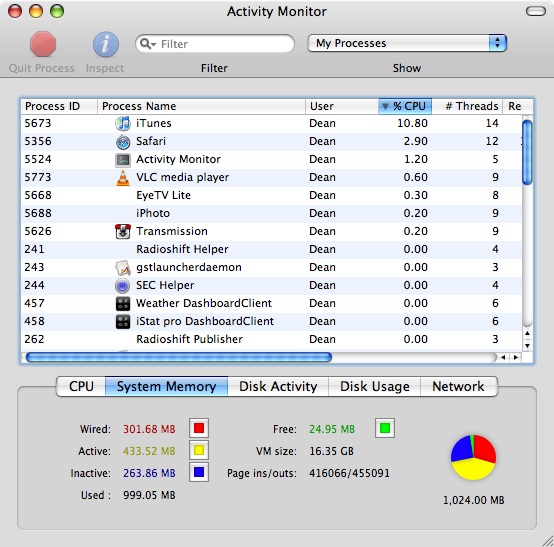Click the scroll left arrow of process list
554x547 pixels.
tap(503, 358)
